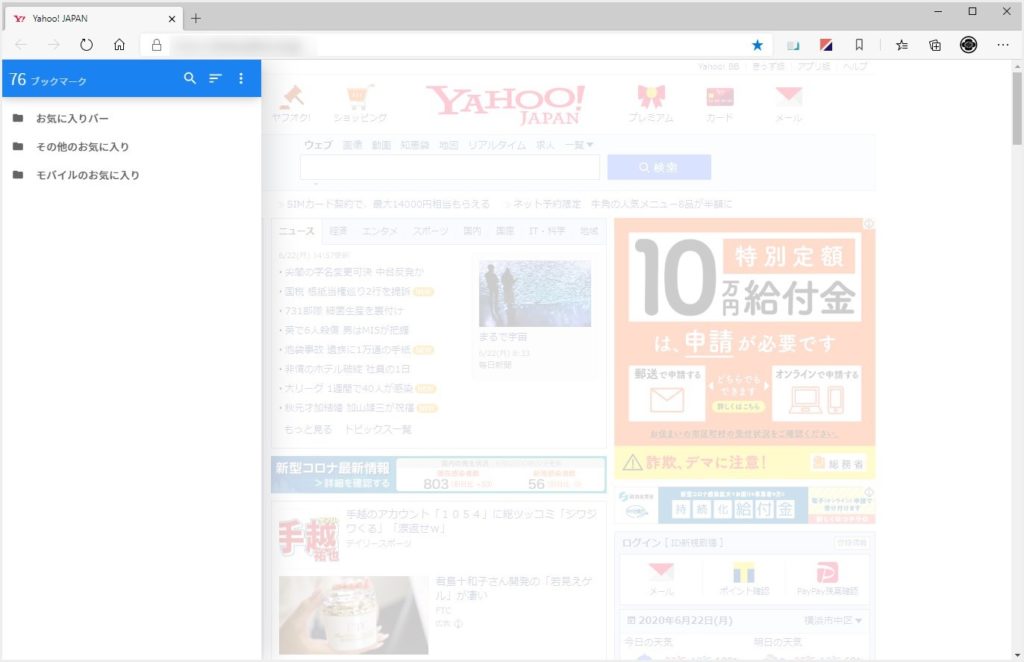Image resolution: width=1024 pixels, height=662 pixels.
Task: Open bookmark panel three-dot menu
Action: [241, 78]
